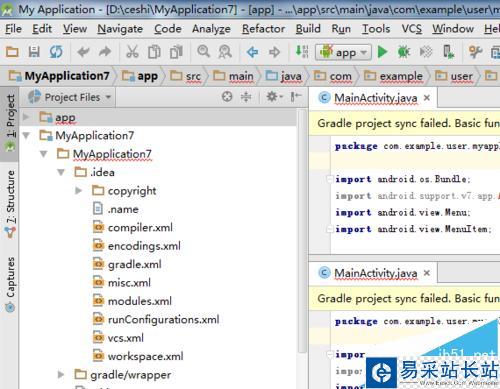Click the Collapse All icon in Project panel
This screenshot has height=389, width=500.
(x=246, y=97)
